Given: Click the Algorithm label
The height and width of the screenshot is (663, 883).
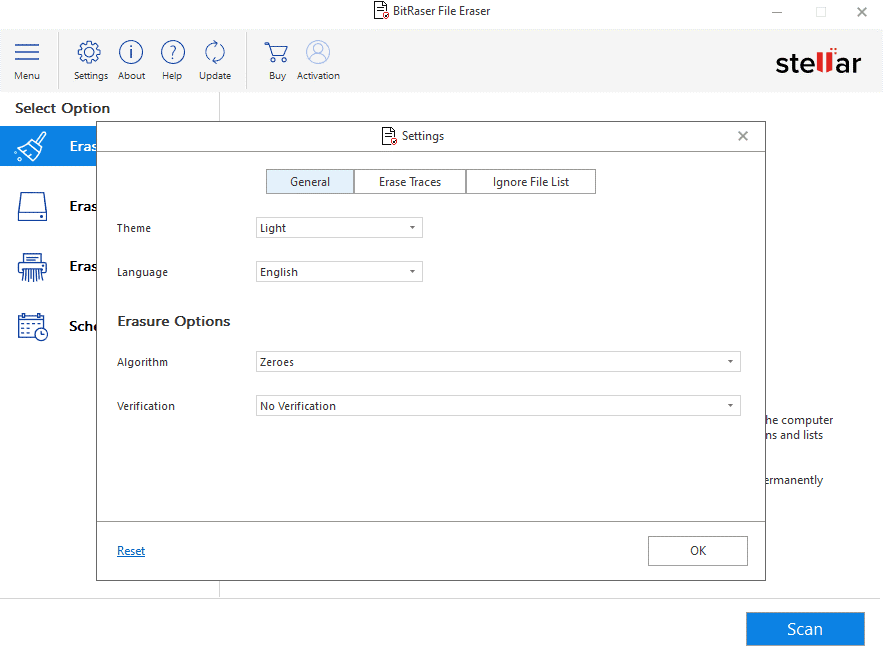Looking at the screenshot, I should tap(142, 362).
